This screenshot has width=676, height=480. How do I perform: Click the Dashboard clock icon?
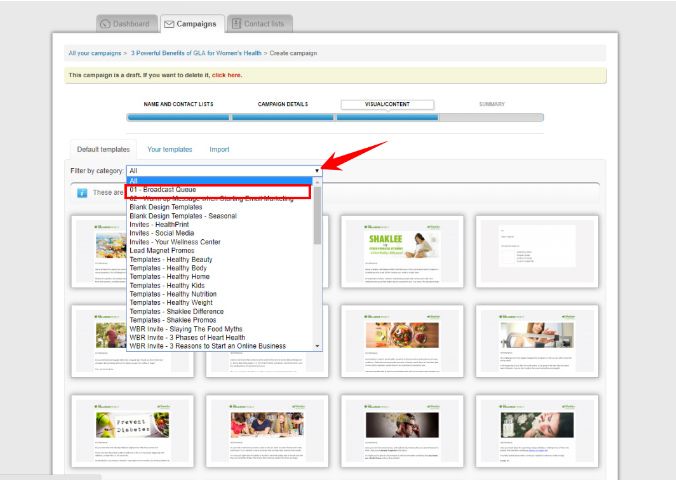point(105,24)
